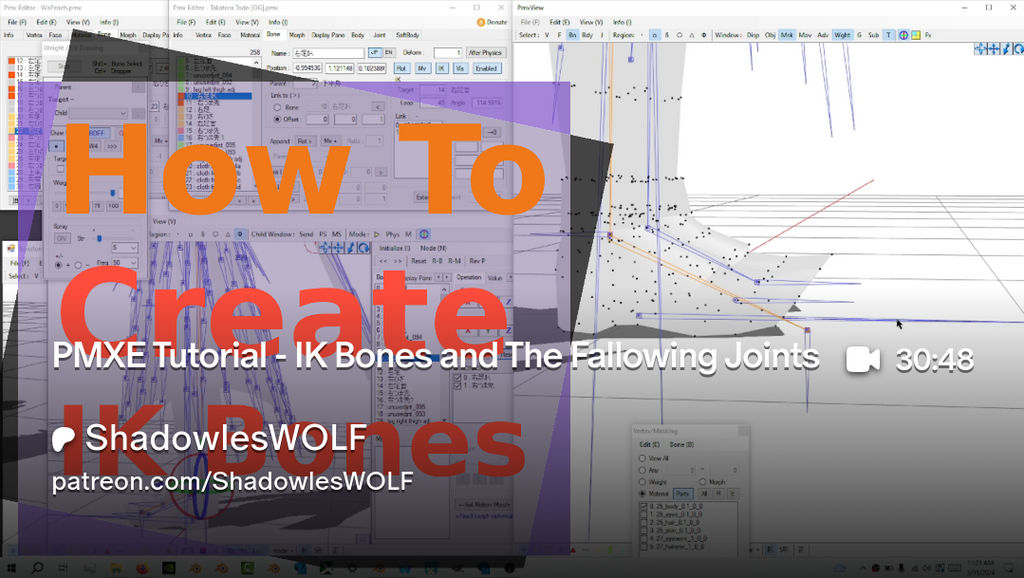Image resolution: width=1024 pixels, height=578 pixels.
Task: Open the Obj window from PmxView toolbar
Action: point(770,35)
